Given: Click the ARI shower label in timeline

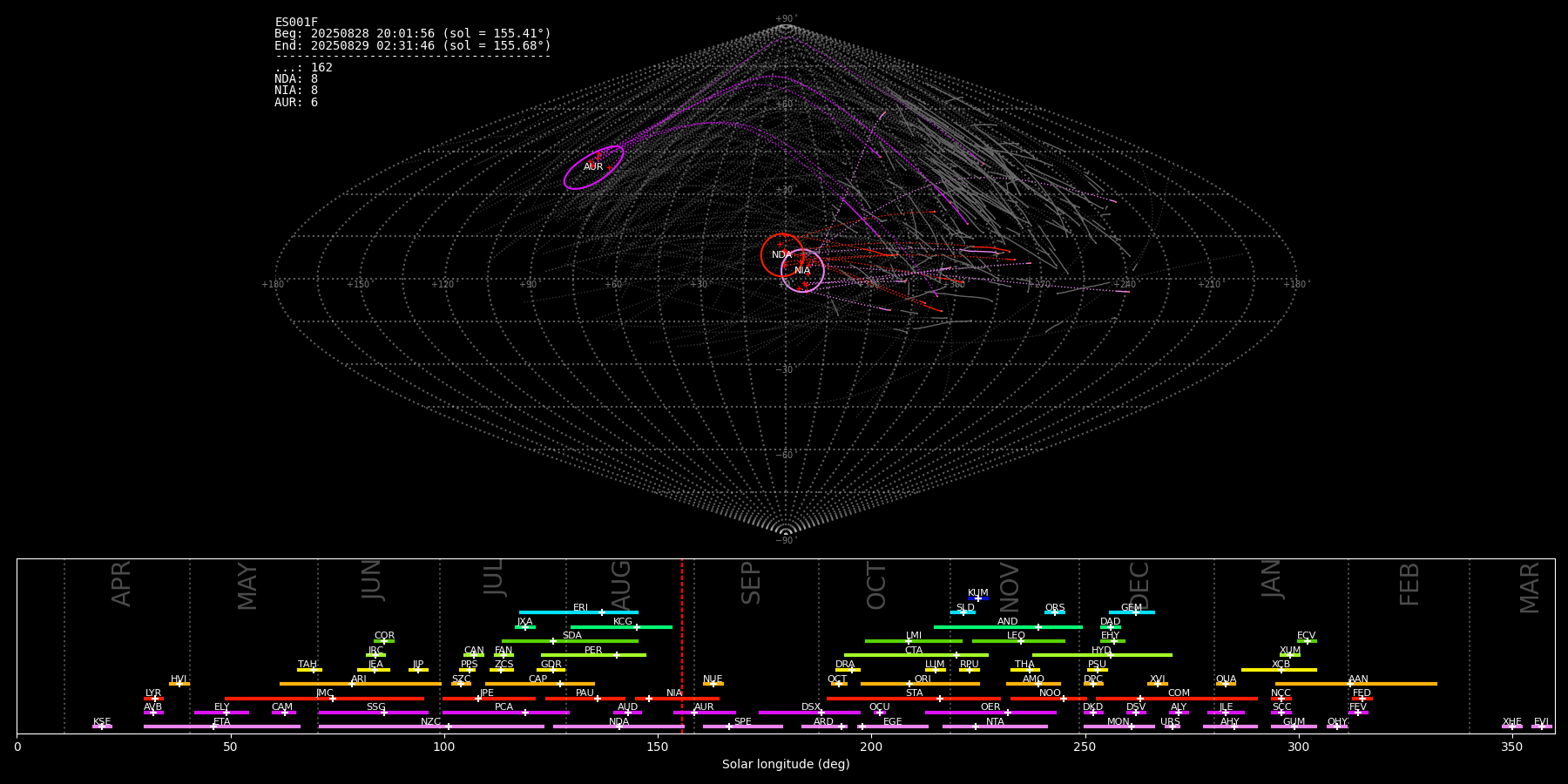Looking at the screenshot, I should coord(358,679).
